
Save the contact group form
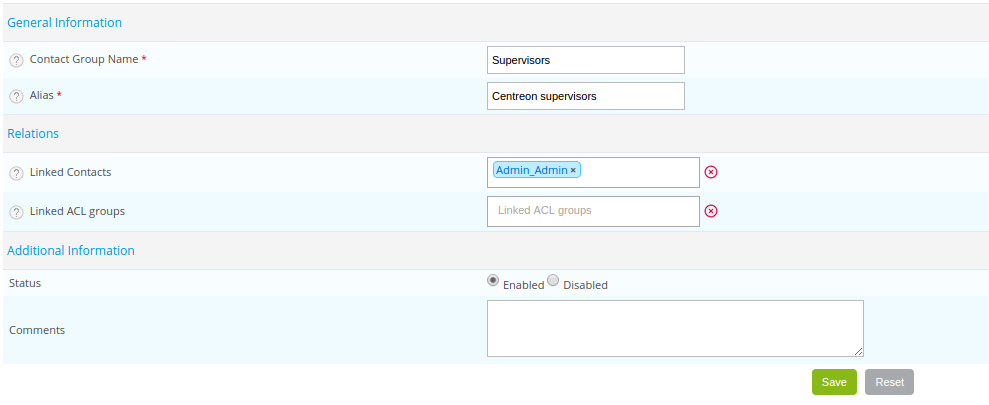point(834,382)
